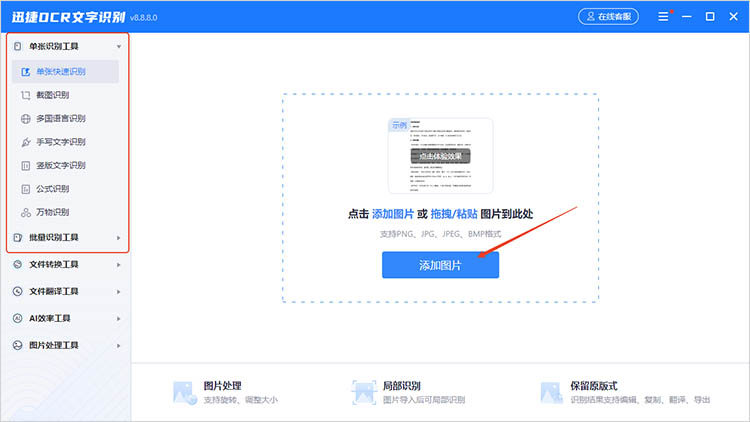Click the 支持PNG、JPG、JPEG、BMP格式 hint text
The image size is (750, 422).
440,234
